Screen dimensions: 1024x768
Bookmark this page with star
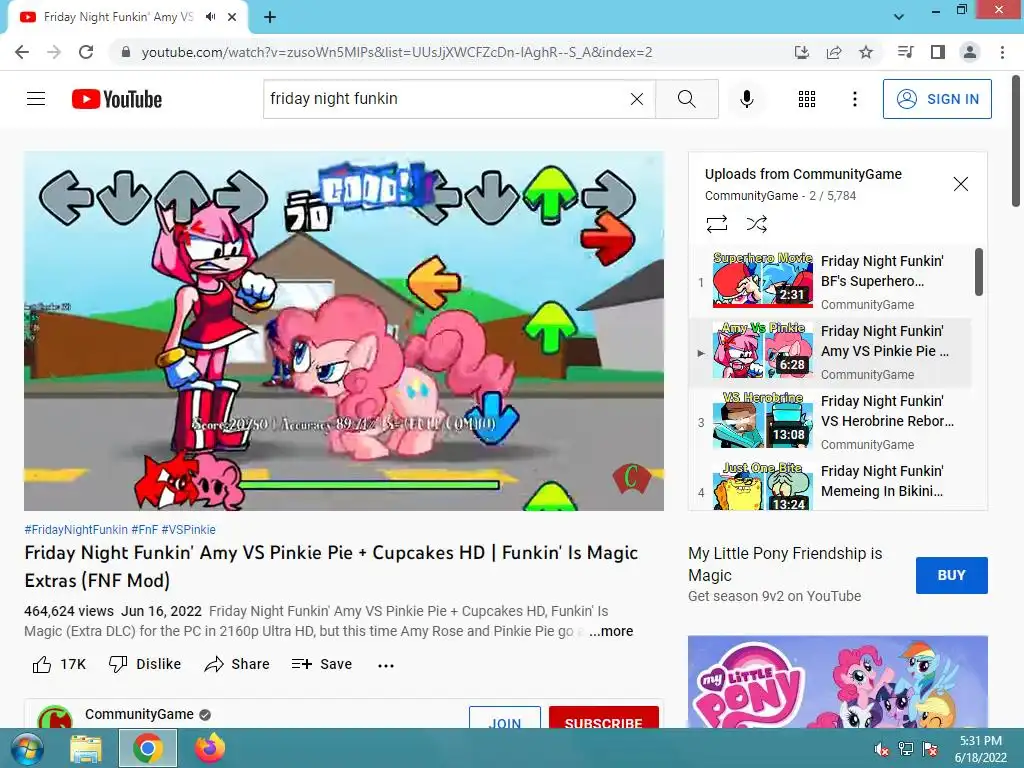866,52
